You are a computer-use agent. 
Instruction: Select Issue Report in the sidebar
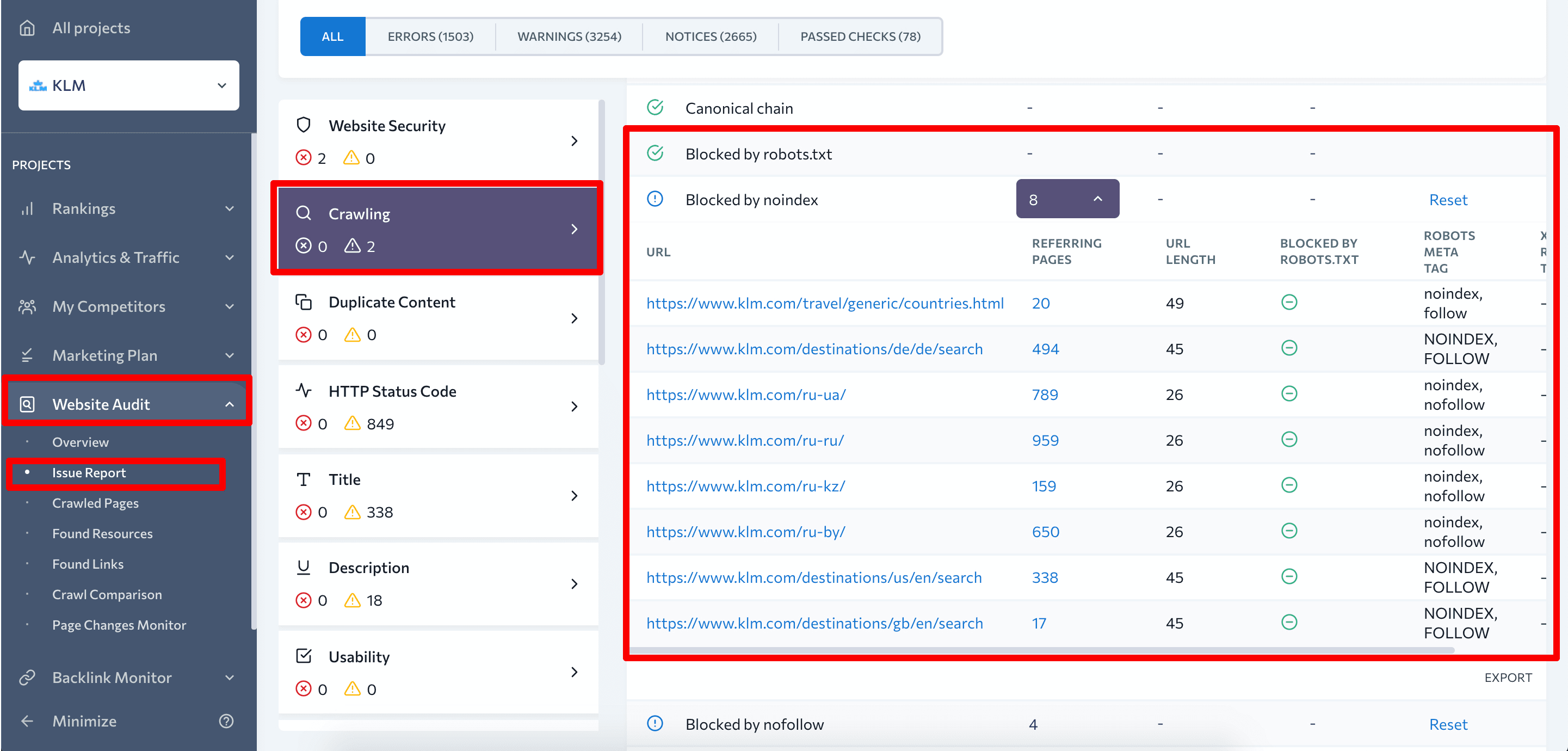coord(89,473)
